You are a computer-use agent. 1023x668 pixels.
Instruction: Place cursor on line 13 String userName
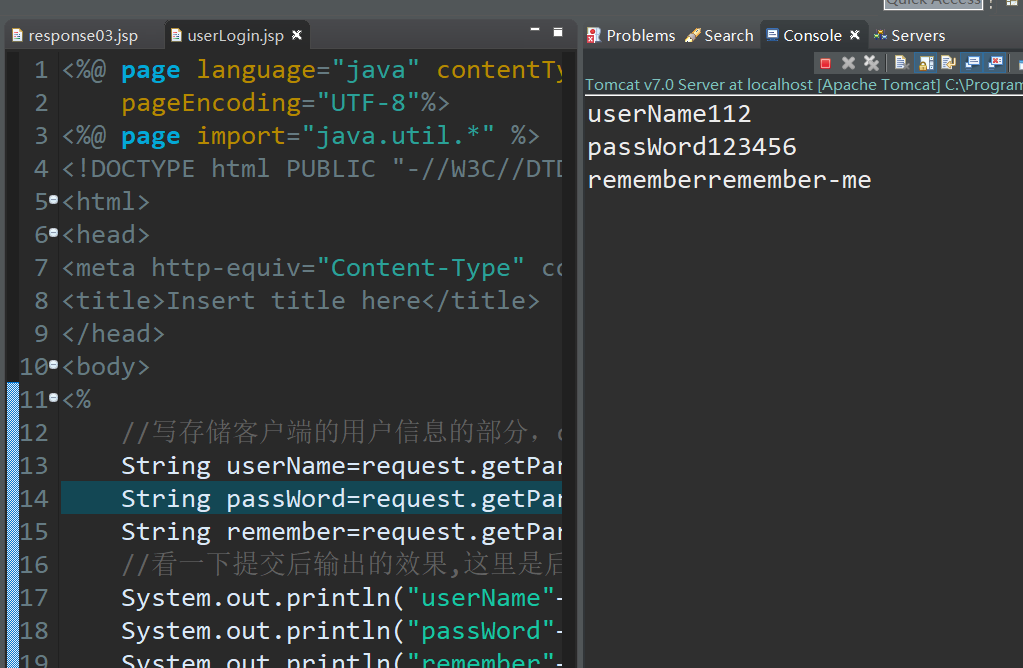(341, 466)
